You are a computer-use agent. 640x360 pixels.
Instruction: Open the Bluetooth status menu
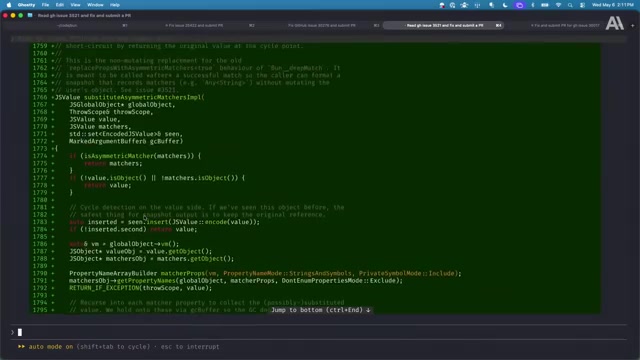[533, 5]
